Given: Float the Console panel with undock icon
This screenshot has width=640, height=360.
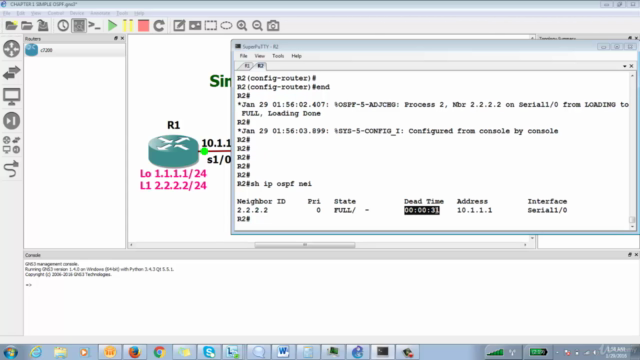Looking at the screenshot, I should (630, 255).
